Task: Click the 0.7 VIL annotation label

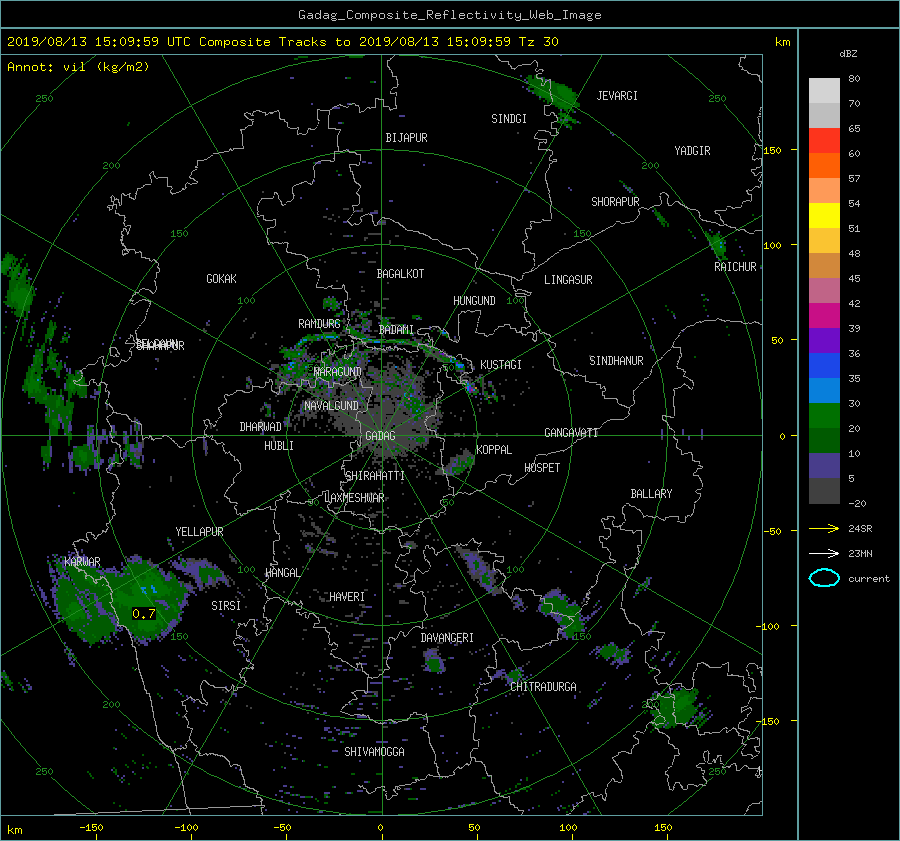Action: click(143, 614)
